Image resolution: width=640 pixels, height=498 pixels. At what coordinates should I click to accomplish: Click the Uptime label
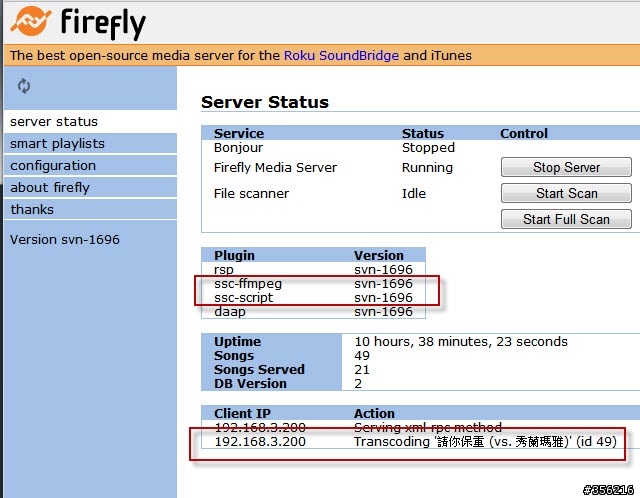pos(238,342)
